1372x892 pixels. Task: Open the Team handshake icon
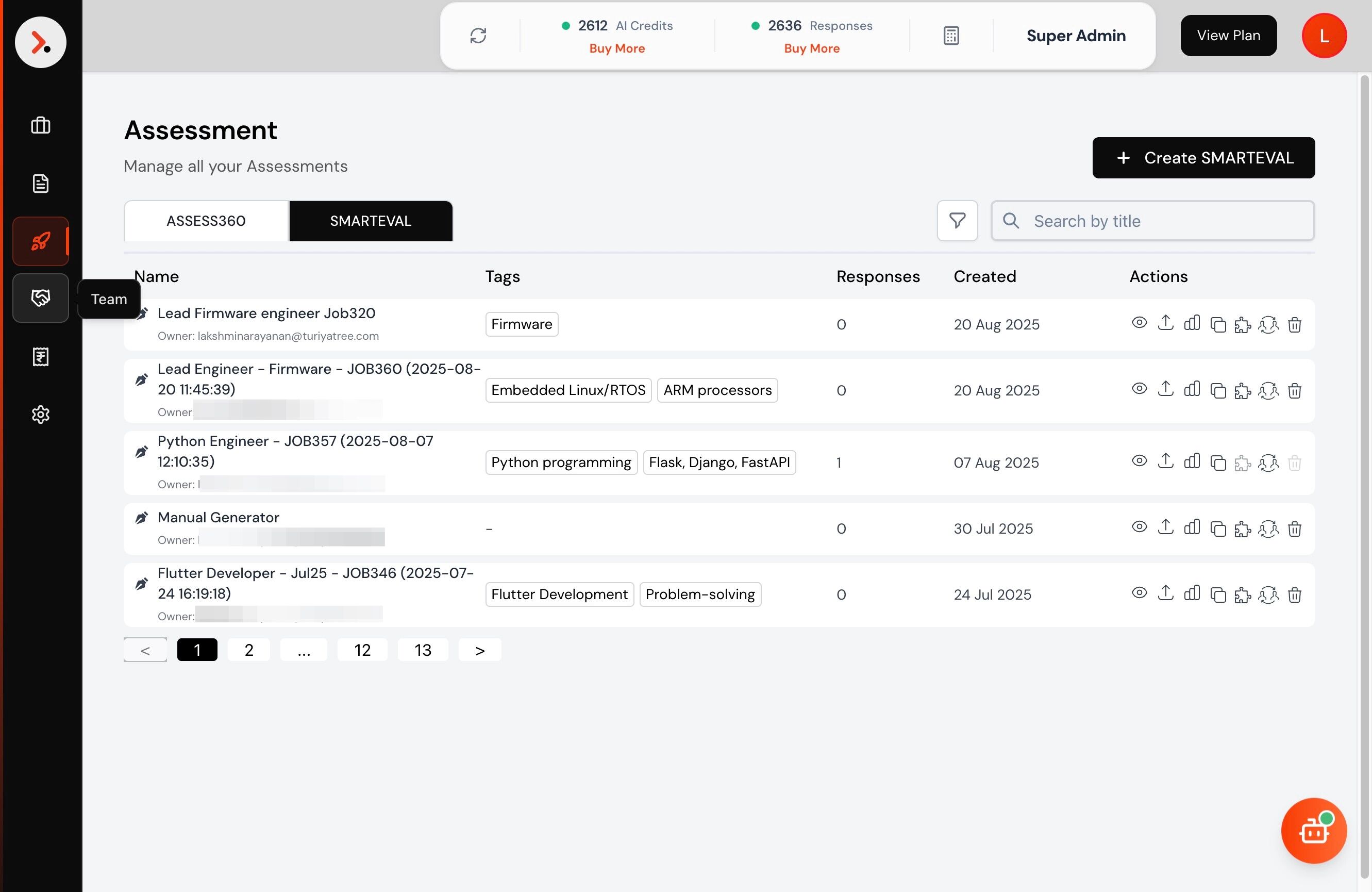click(x=40, y=298)
